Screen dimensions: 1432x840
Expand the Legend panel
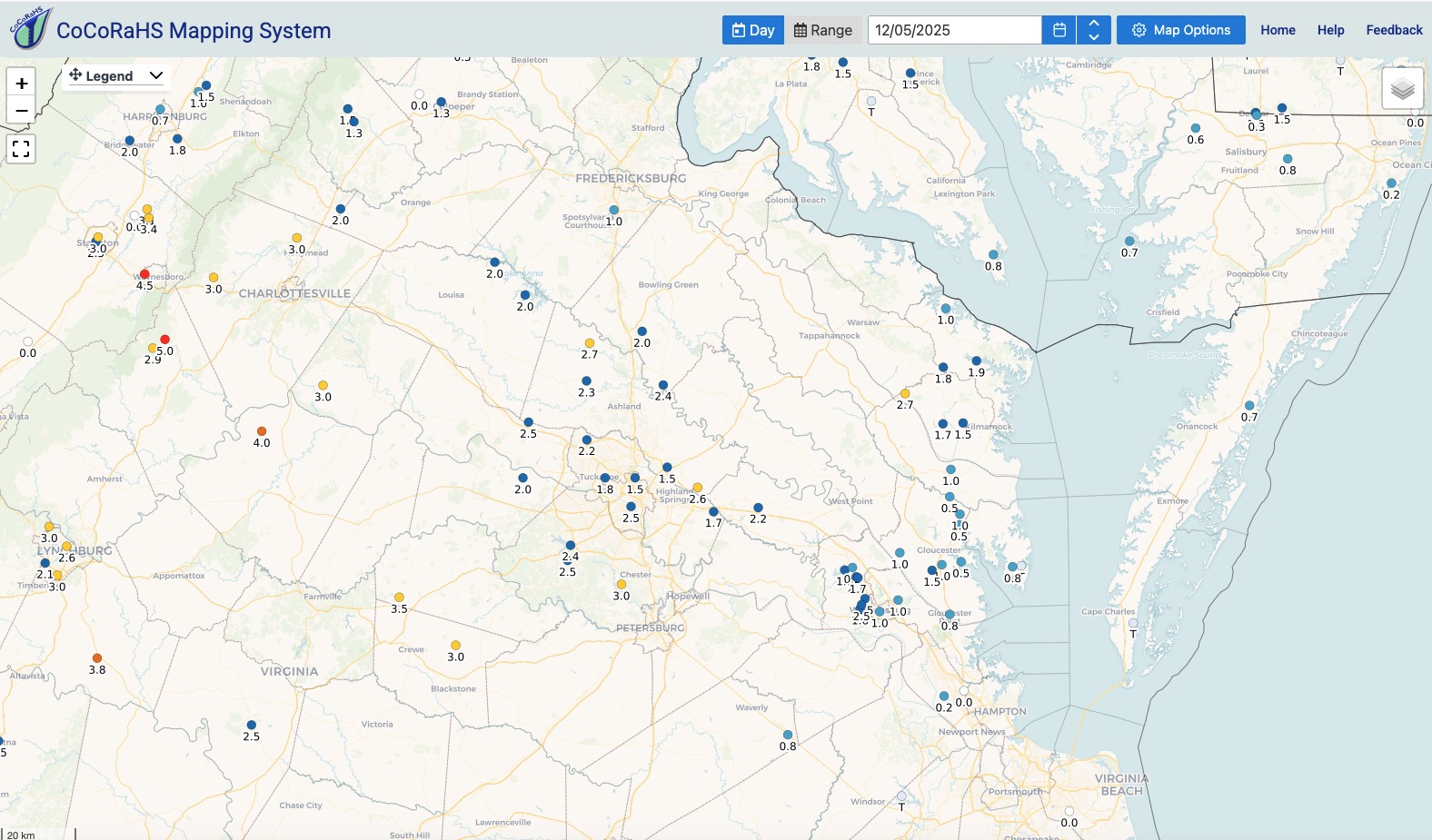[117, 76]
